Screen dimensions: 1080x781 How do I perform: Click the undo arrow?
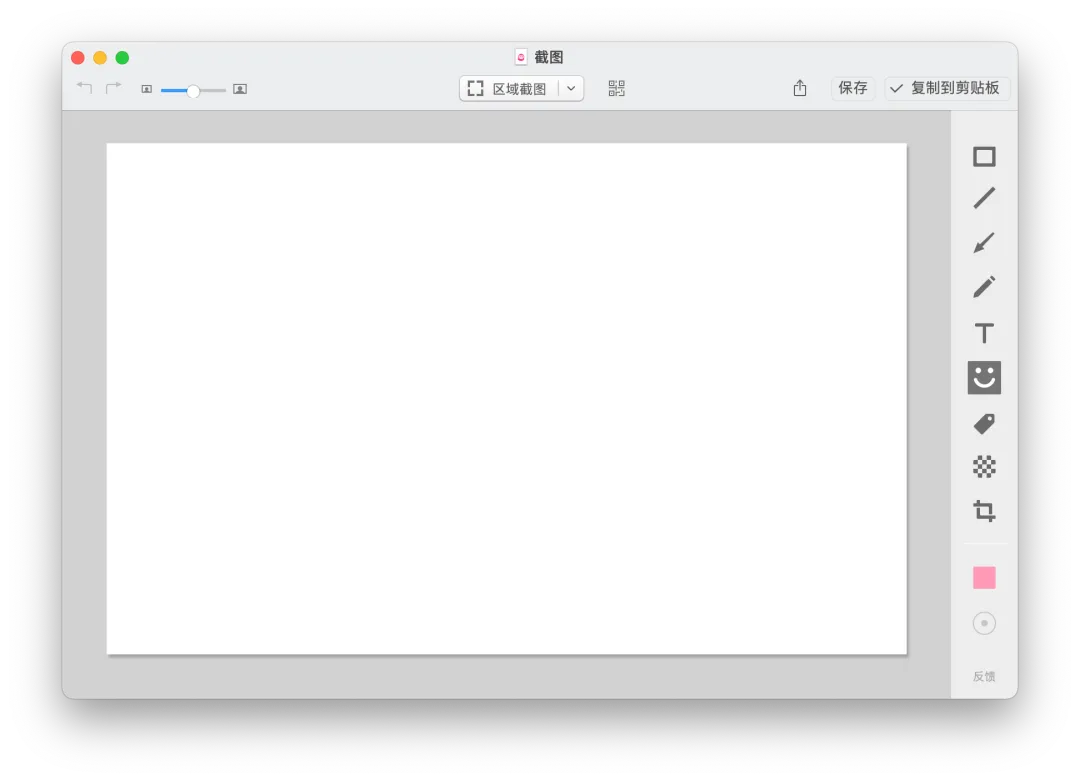click(x=84, y=87)
